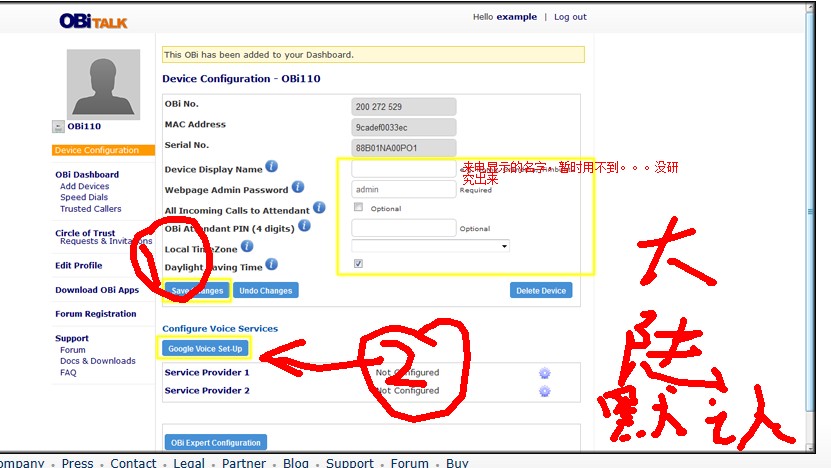This screenshot has height=468, width=831.
Task: Open OBi Expert Configuration
Action: (216, 443)
